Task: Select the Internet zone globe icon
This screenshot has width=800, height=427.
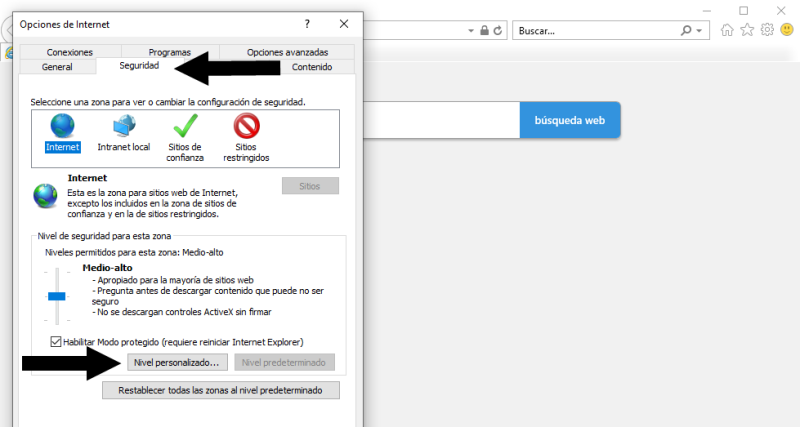Action: tap(62, 126)
